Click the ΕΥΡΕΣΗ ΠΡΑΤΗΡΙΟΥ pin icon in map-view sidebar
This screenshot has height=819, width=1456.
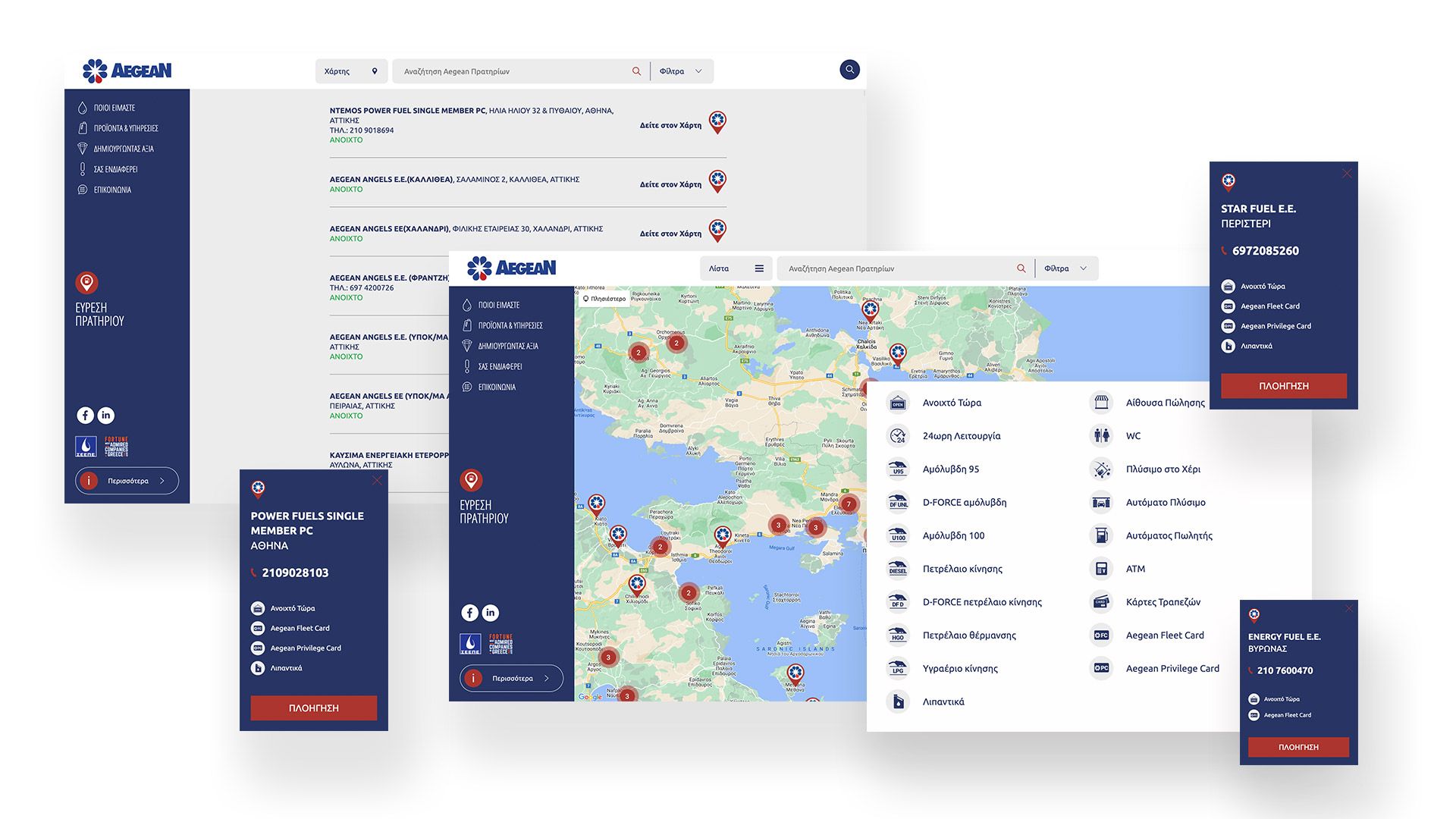coord(471,480)
